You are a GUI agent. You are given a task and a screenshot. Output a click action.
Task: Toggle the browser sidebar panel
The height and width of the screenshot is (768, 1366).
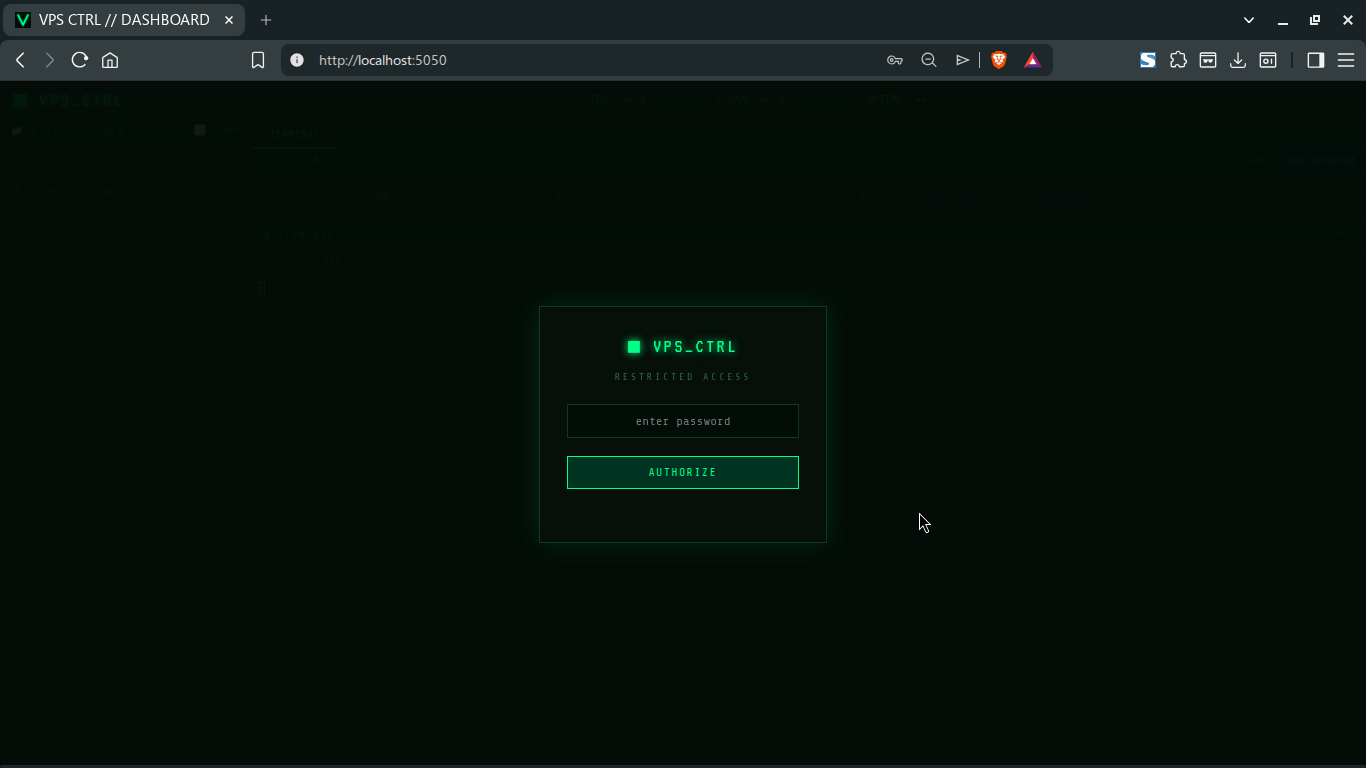(1316, 60)
